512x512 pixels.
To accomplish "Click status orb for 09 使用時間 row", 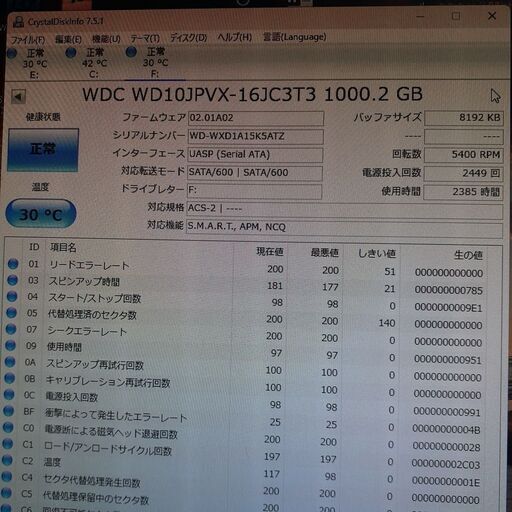I will pyautogui.click(x=10, y=345).
